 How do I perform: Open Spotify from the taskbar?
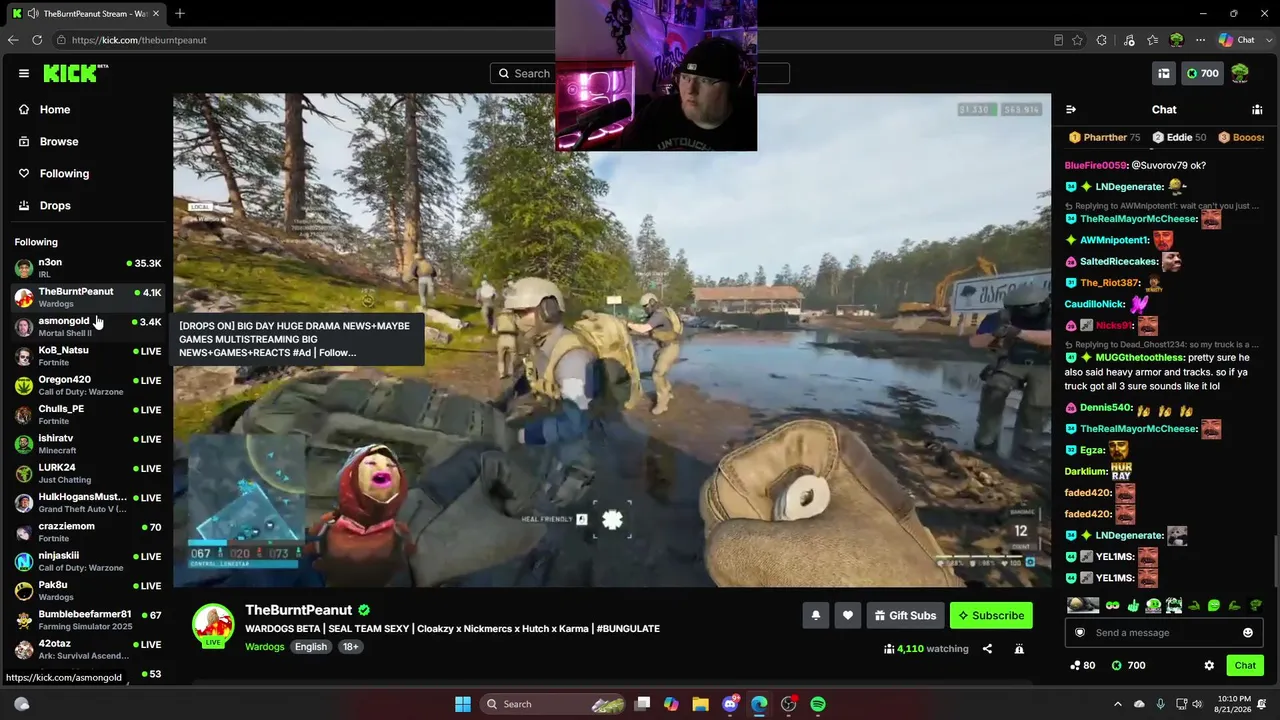[x=818, y=704]
